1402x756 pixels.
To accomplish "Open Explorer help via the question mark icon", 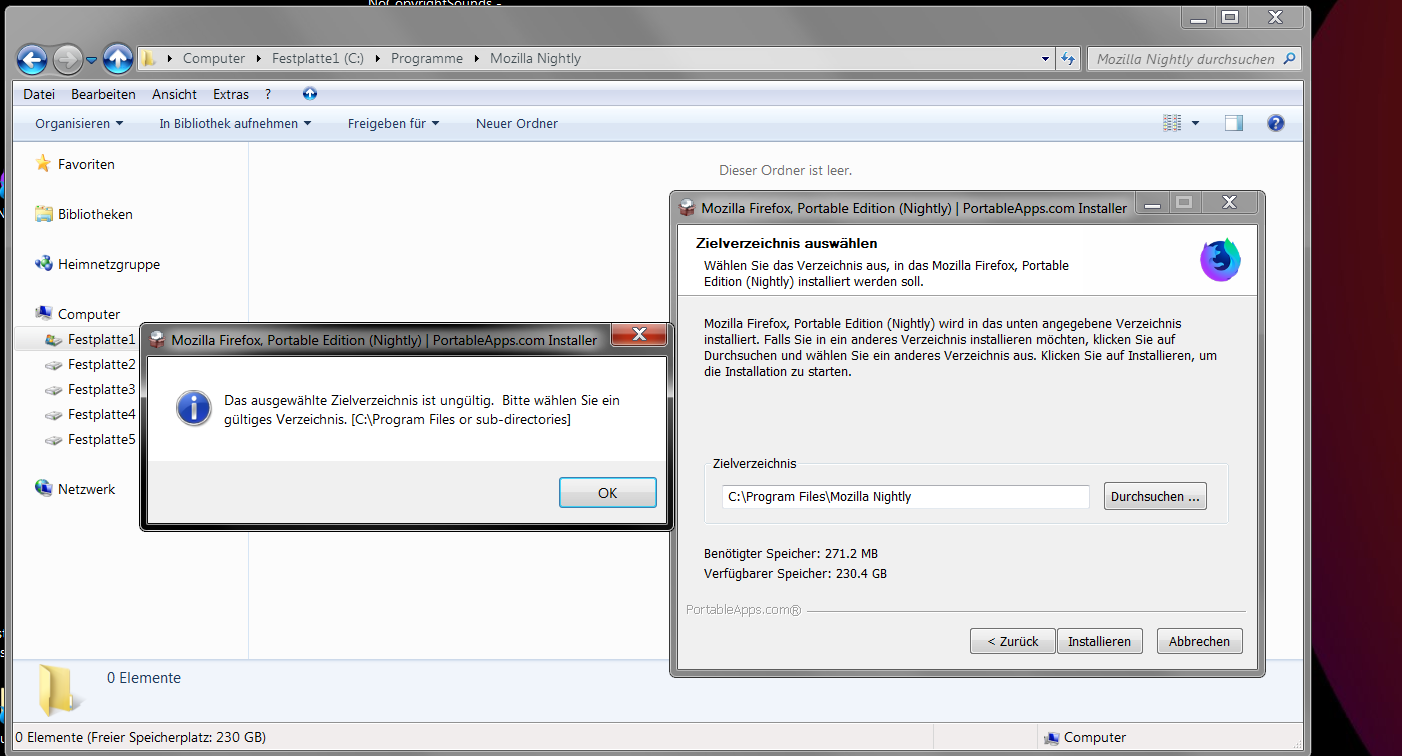I will (1275, 123).
